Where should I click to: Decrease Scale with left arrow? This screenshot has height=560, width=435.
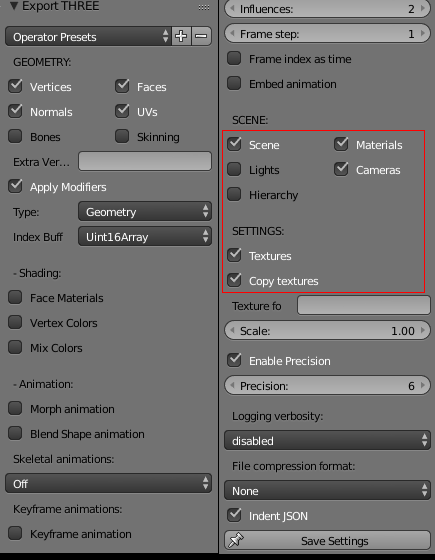tap(232, 330)
